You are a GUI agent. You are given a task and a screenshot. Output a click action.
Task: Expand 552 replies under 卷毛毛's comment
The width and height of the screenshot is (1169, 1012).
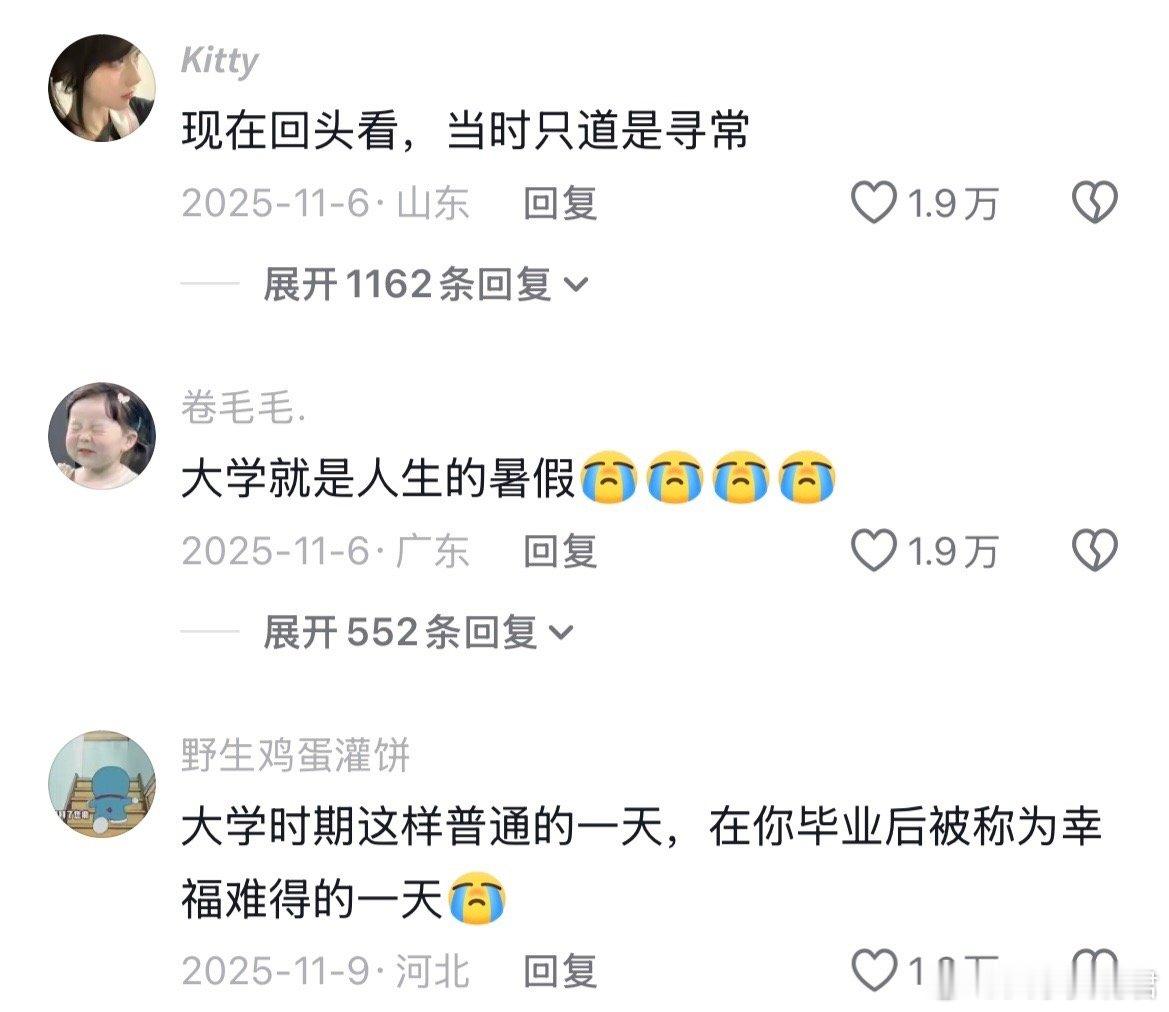[x=418, y=632]
